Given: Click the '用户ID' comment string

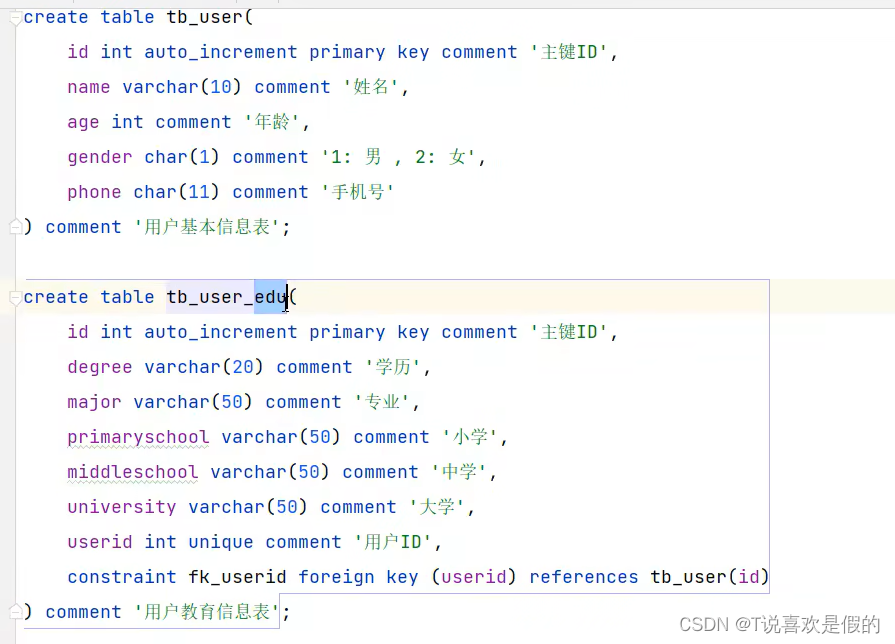Looking at the screenshot, I should pyautogui.click(x=393, y=542).
